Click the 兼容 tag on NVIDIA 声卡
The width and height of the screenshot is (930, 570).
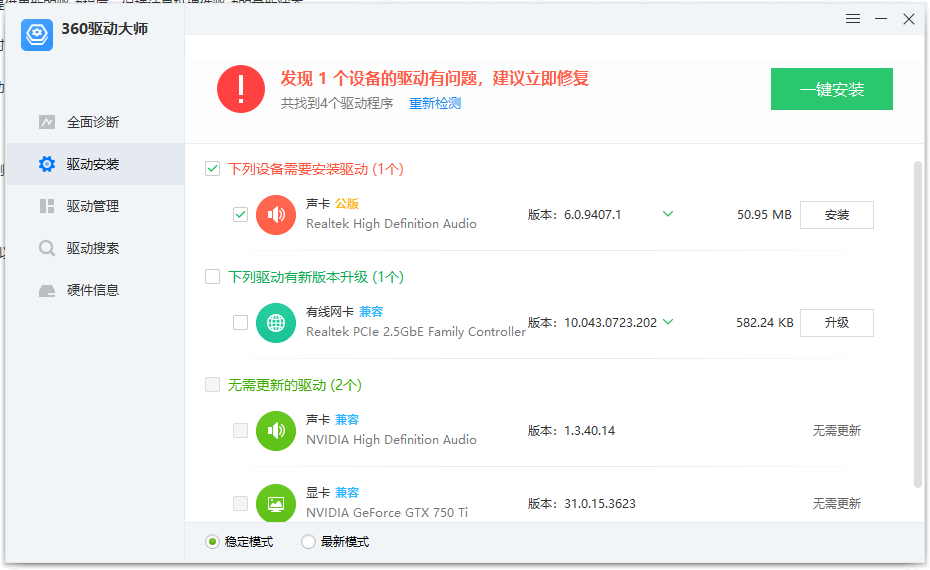point(347,419)
